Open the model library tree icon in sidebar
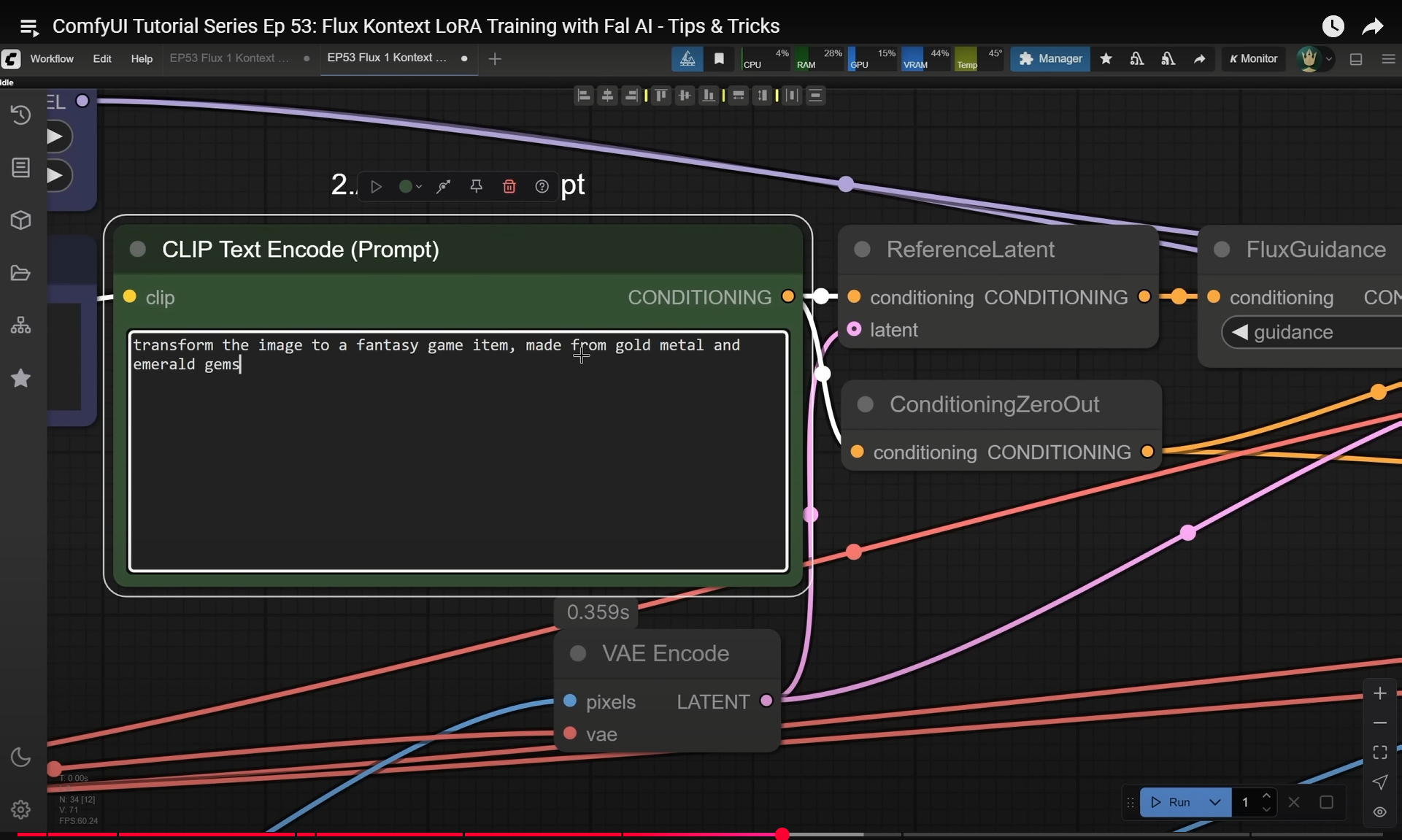The image size is (1402, 840). (x=20, y=325)
